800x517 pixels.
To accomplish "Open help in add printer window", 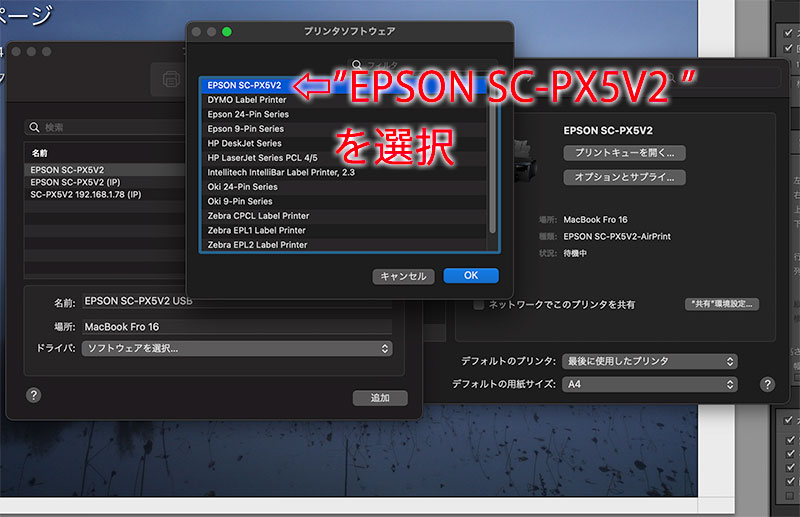I will 34,395.
